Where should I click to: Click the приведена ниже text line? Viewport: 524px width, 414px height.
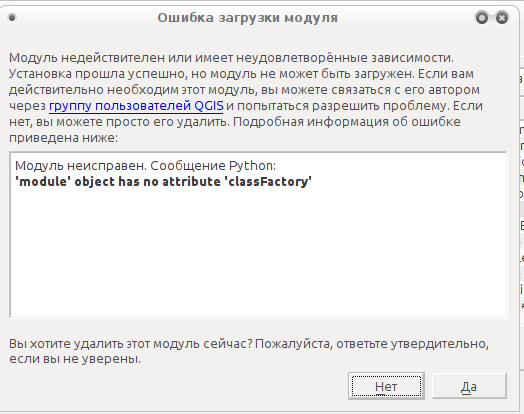[x=63, y=138]
